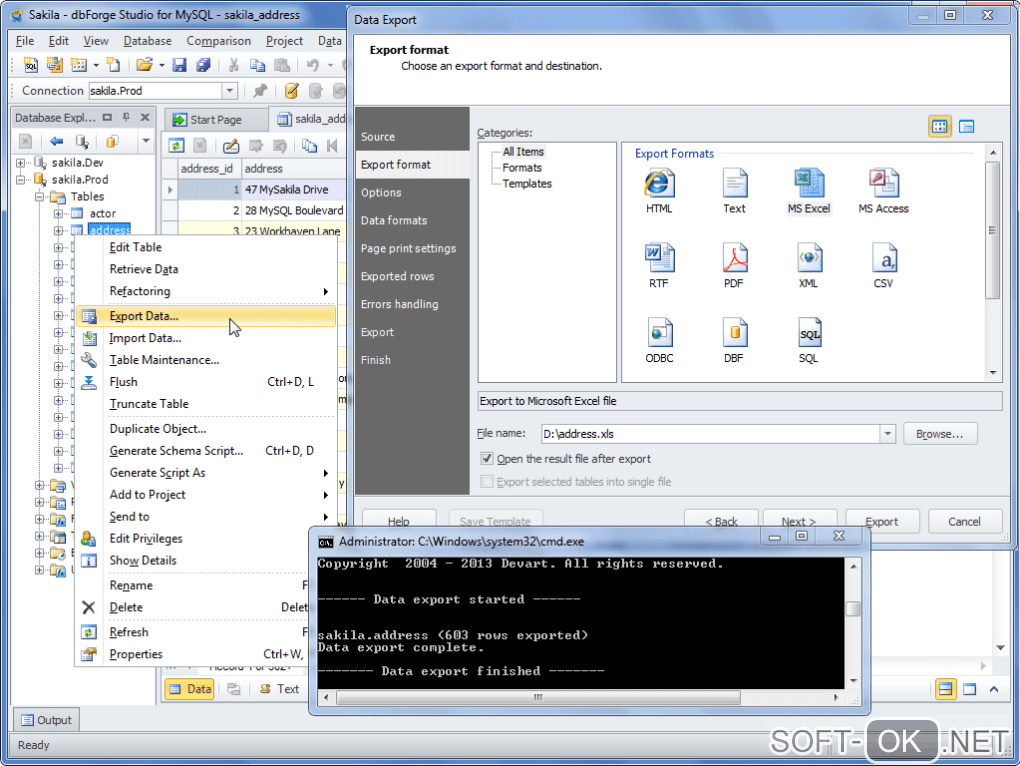Go to Options step in wizard
Screen dimensions: 1020x766
[x=381, y=192]
